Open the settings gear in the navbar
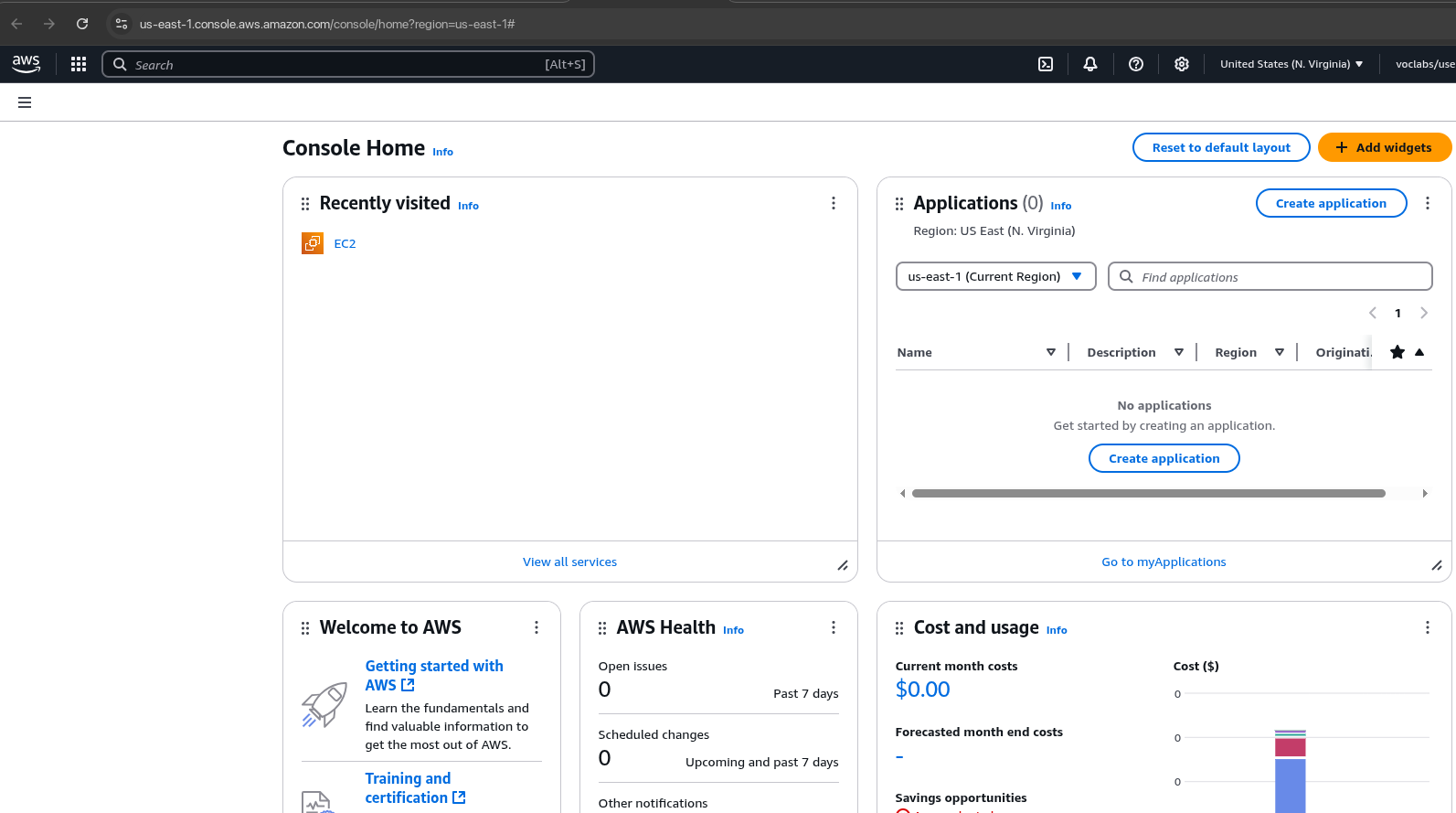 [x=1182, y=64]
